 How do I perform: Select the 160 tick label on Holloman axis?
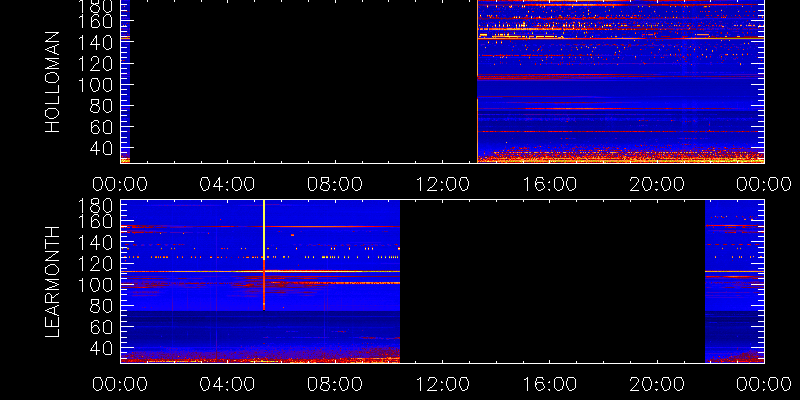95,21
